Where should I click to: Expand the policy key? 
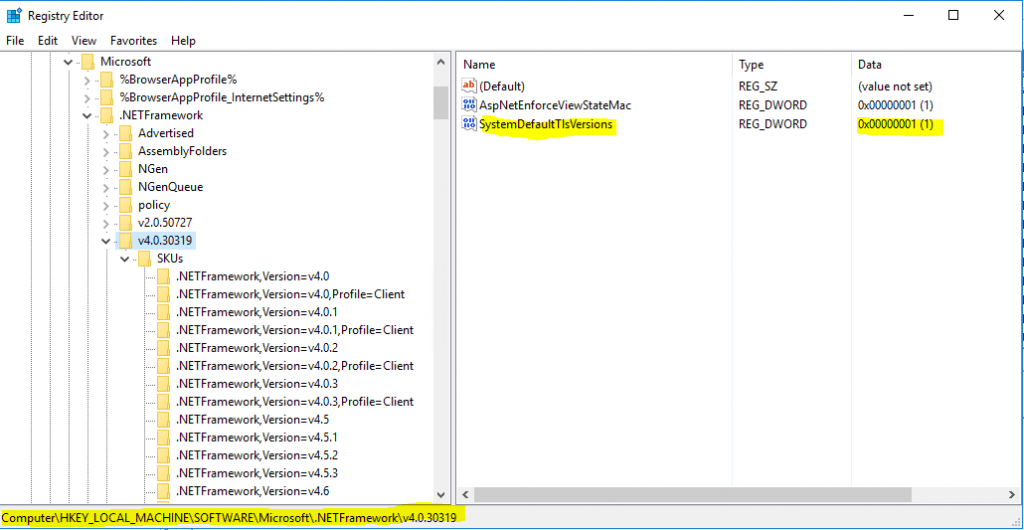coord(106,205)
